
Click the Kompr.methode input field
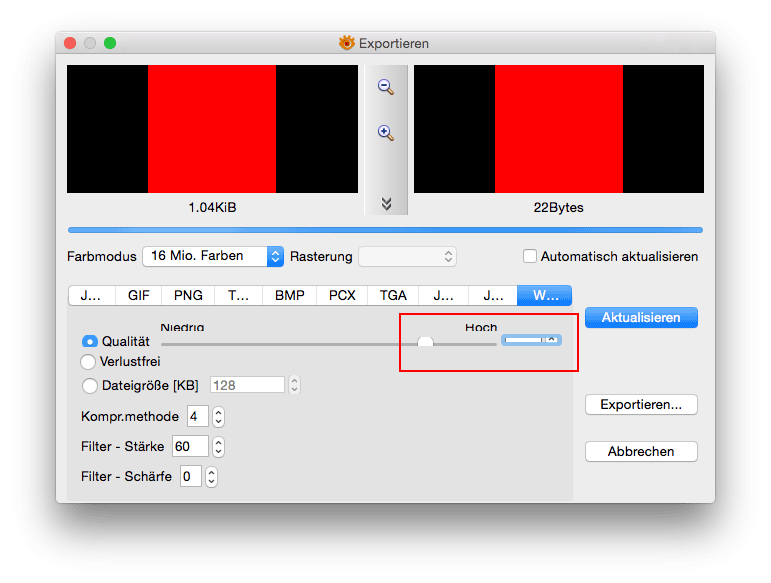coord(198,417)
